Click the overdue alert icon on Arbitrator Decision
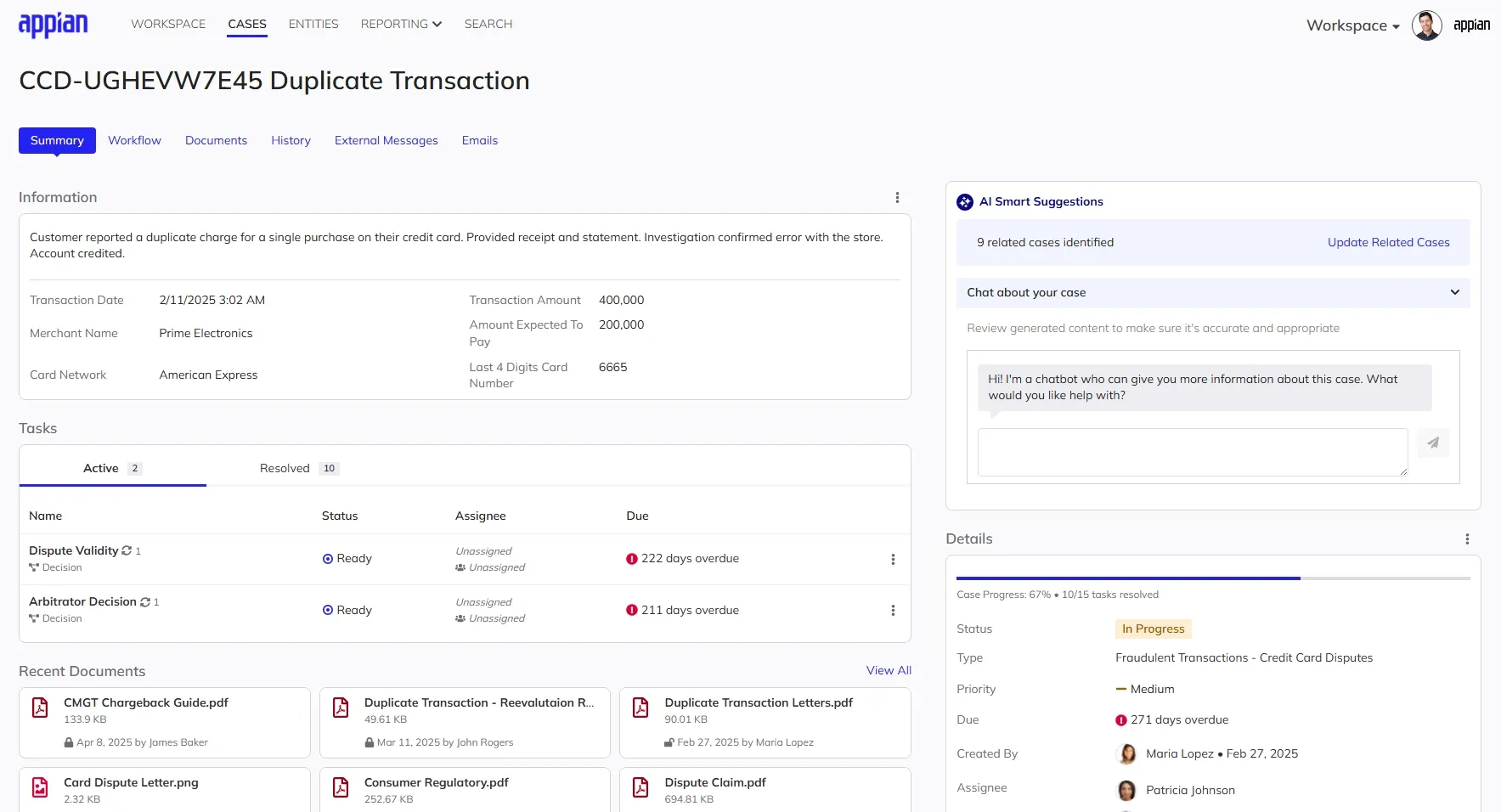 coord(631,610)
